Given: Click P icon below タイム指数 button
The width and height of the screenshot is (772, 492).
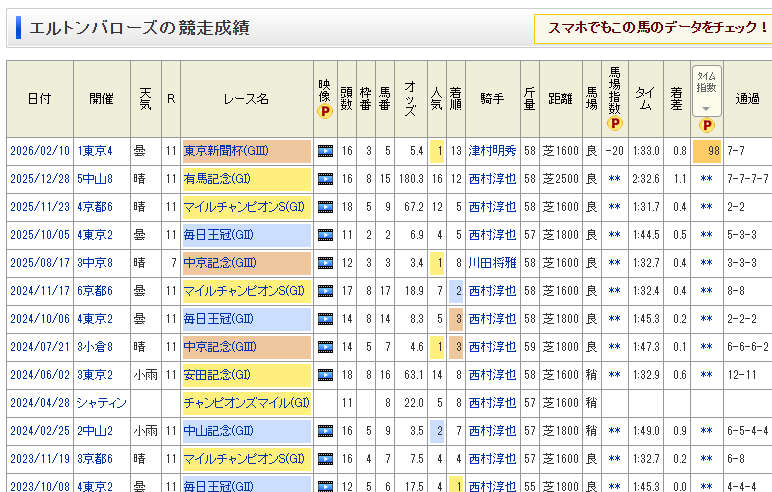Looking at the screenshot, I should tap(706, 125).
